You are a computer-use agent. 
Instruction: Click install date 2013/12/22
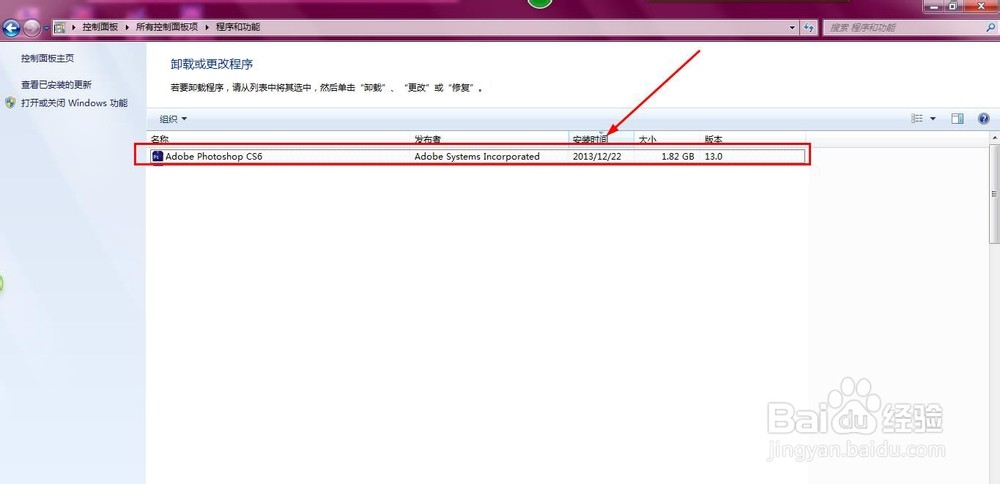point(597,156)
